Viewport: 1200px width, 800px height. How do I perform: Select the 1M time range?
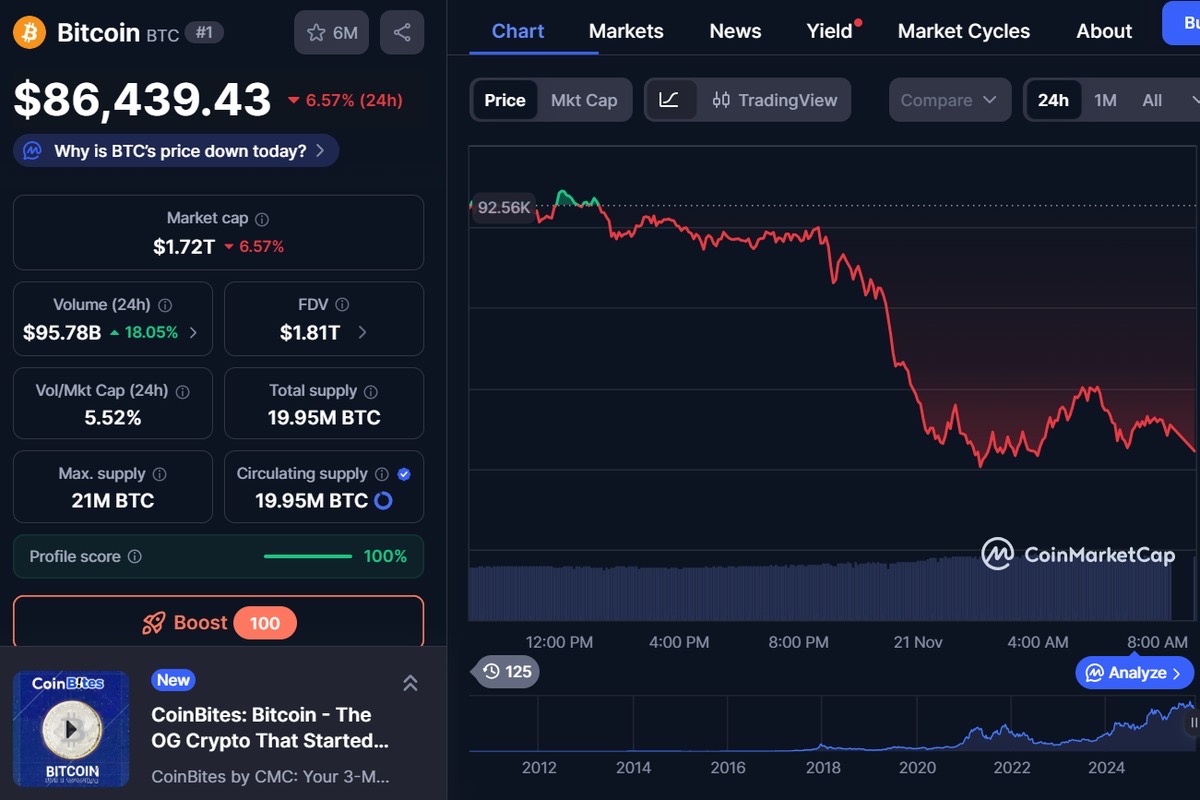[x=1105, y=100]
